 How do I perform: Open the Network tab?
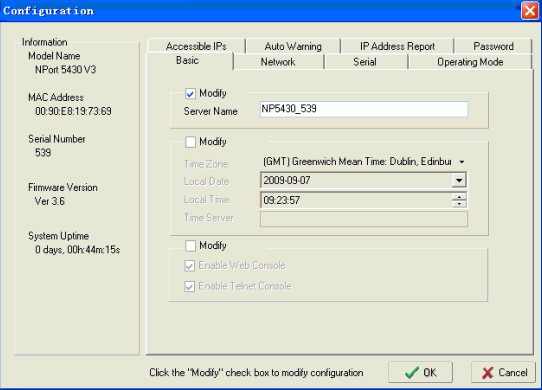pyautogui.click(x=278, y=62)
